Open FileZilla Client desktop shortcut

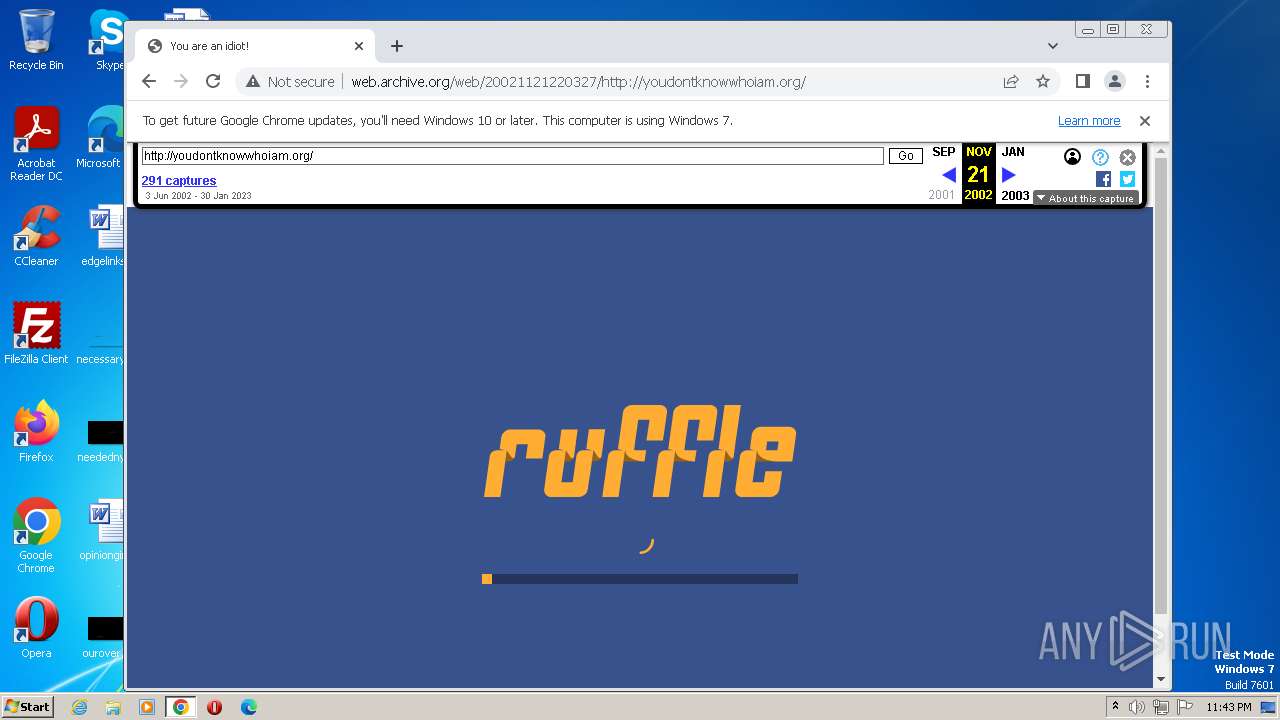tap(36, 334)
